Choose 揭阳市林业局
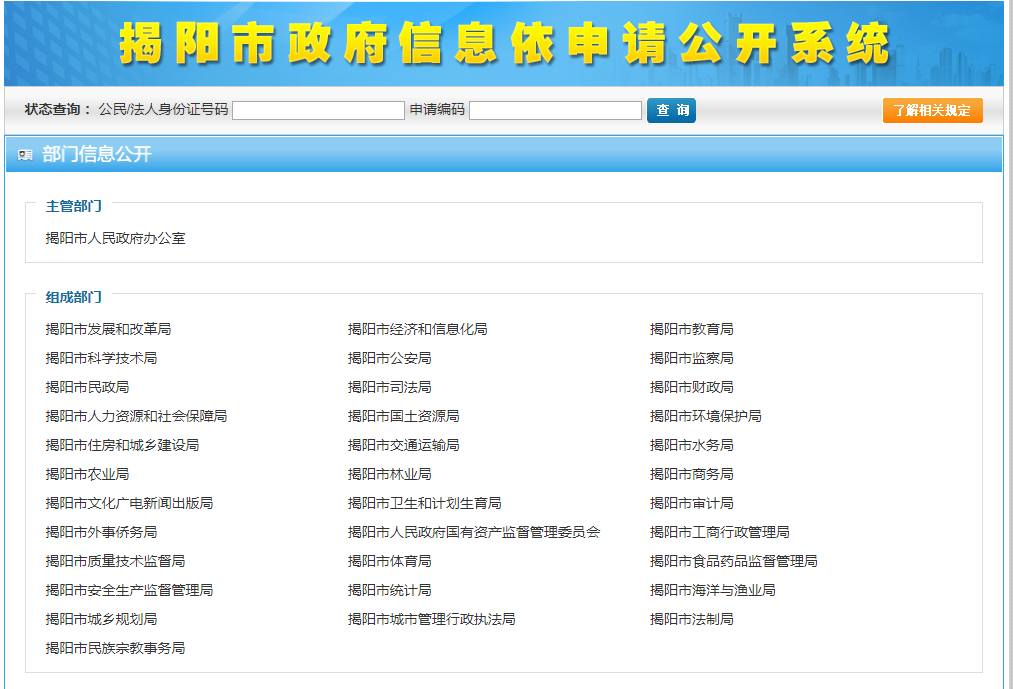This screenshot has height=689, width=1013. (390, 474)
